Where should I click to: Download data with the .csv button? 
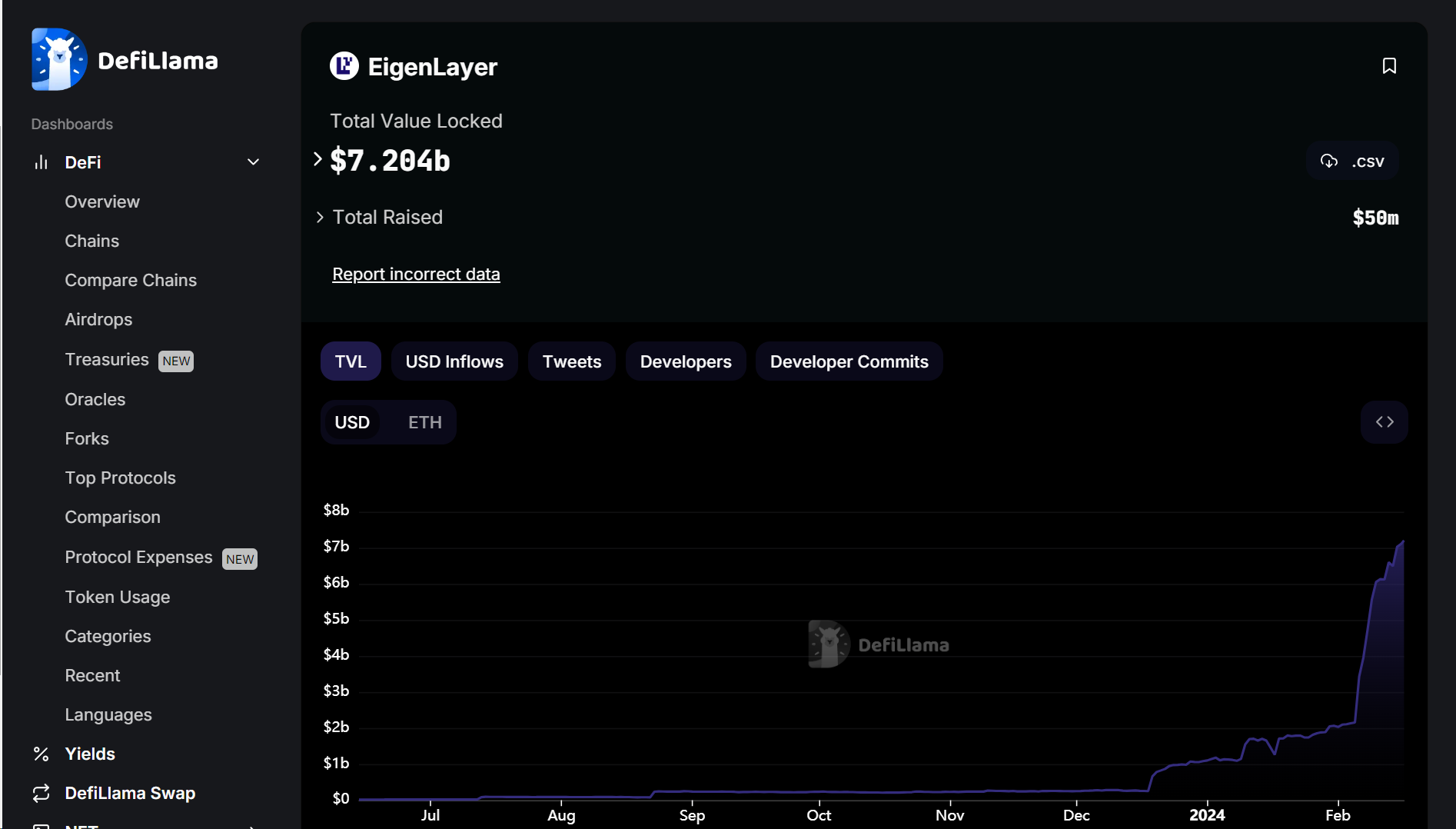click(1352, 161)
